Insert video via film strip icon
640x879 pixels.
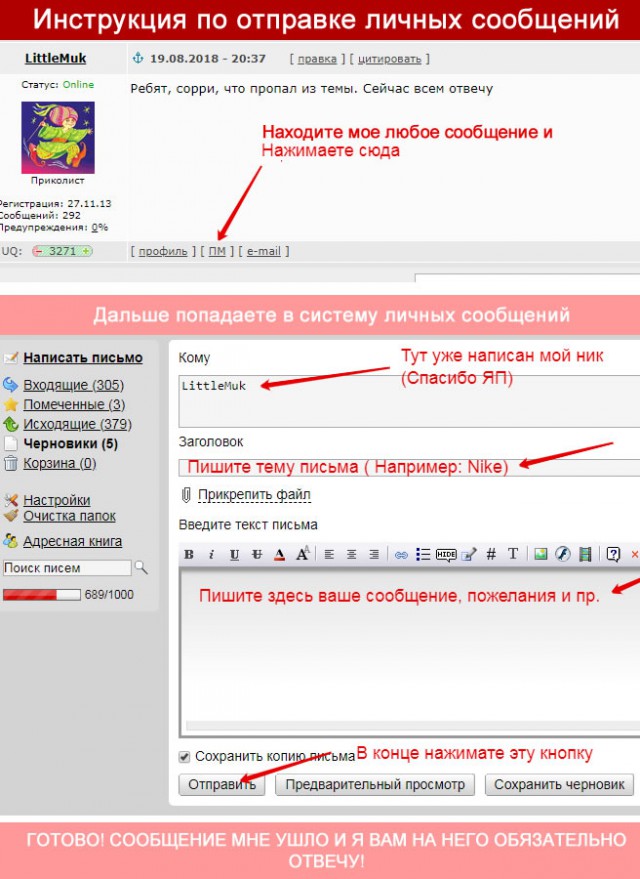[585, 554]
